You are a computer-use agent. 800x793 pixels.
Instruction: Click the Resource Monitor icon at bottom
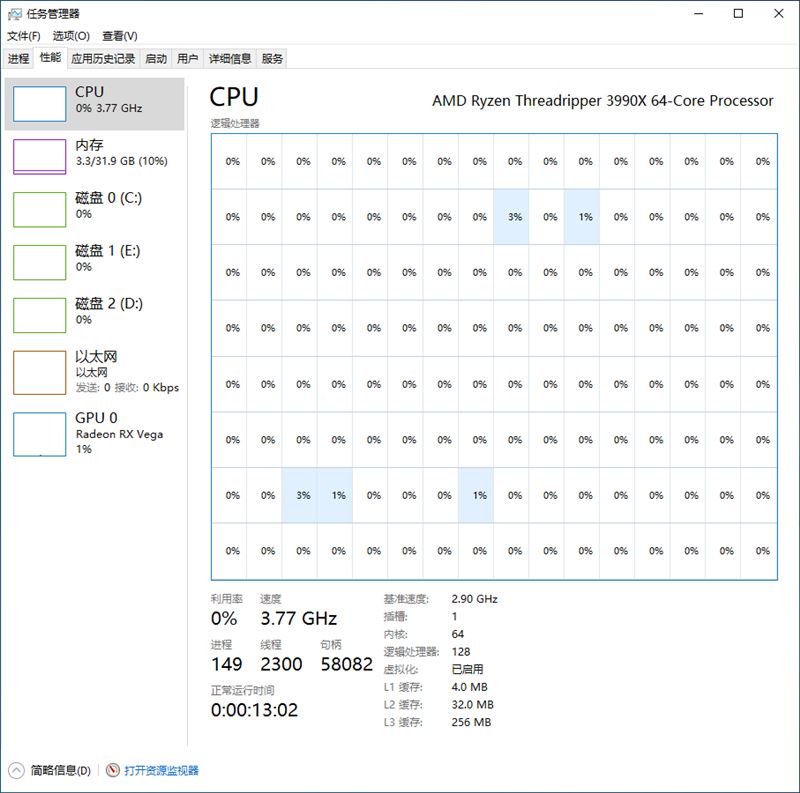pyautogui.click(x=113, y=770)
